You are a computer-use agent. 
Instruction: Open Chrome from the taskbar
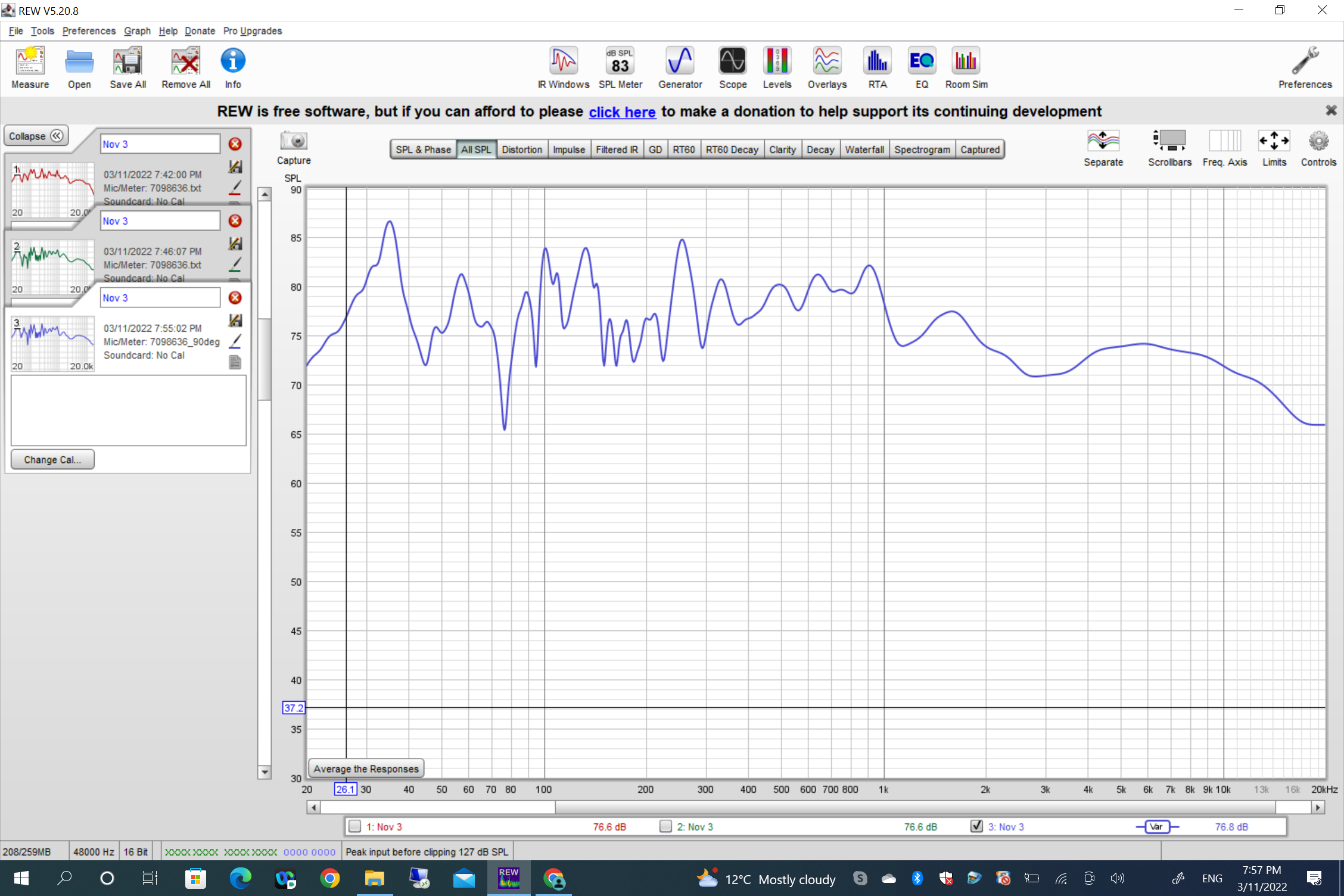point(329,879)
